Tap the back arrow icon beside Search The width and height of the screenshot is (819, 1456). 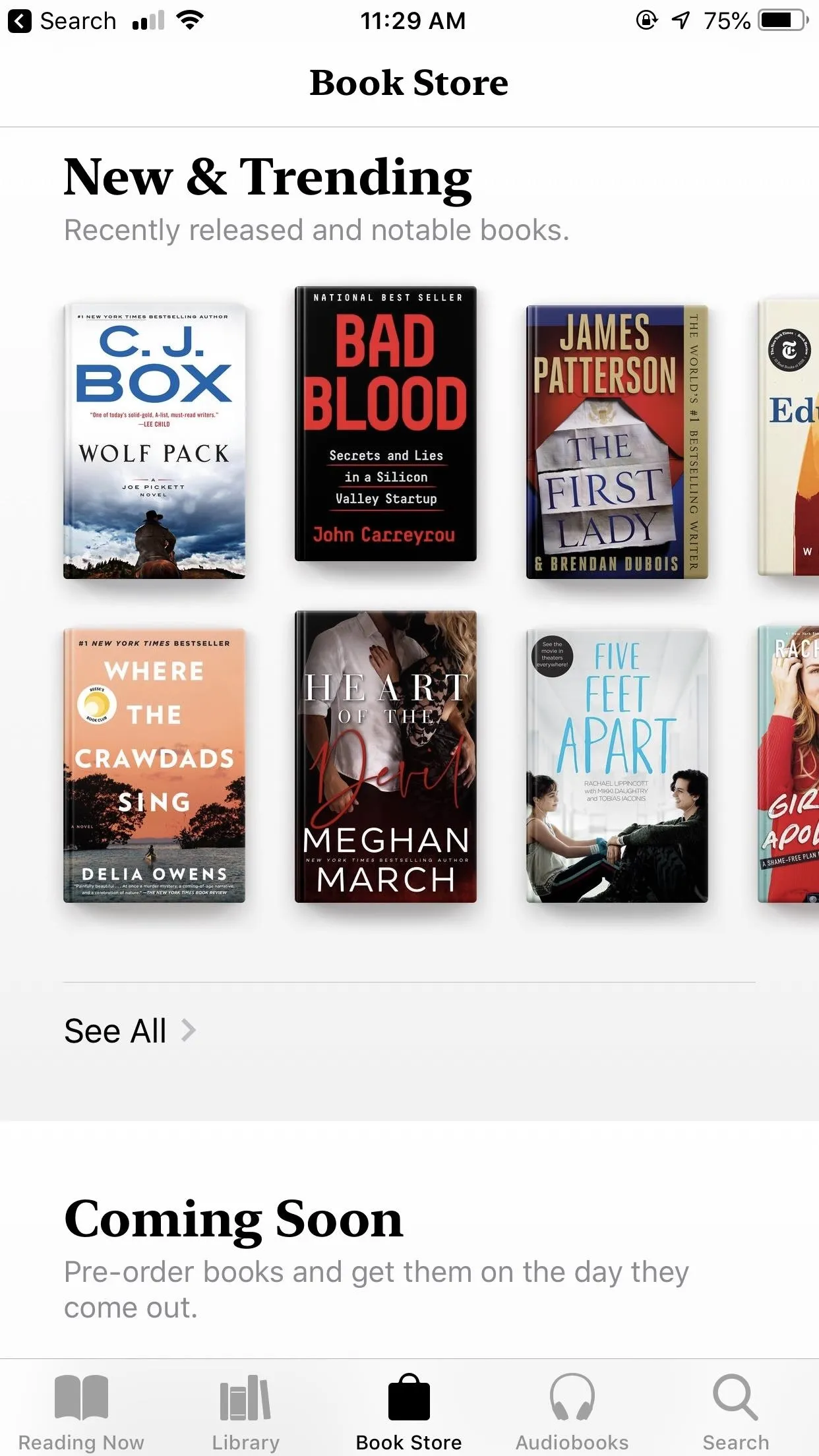pyautogui.click(x=20, y=21)
